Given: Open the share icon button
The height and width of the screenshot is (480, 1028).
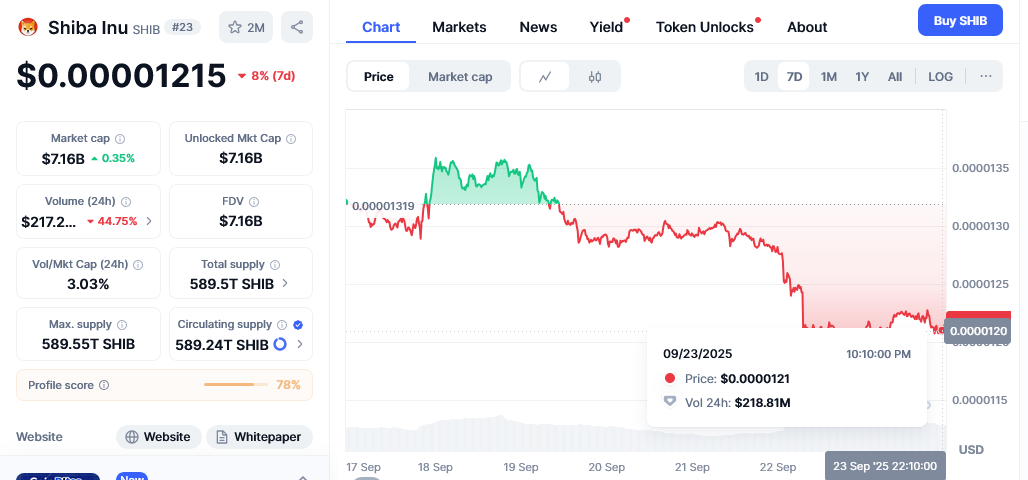Looking at the screenshot, I should (x=297, y=27).
